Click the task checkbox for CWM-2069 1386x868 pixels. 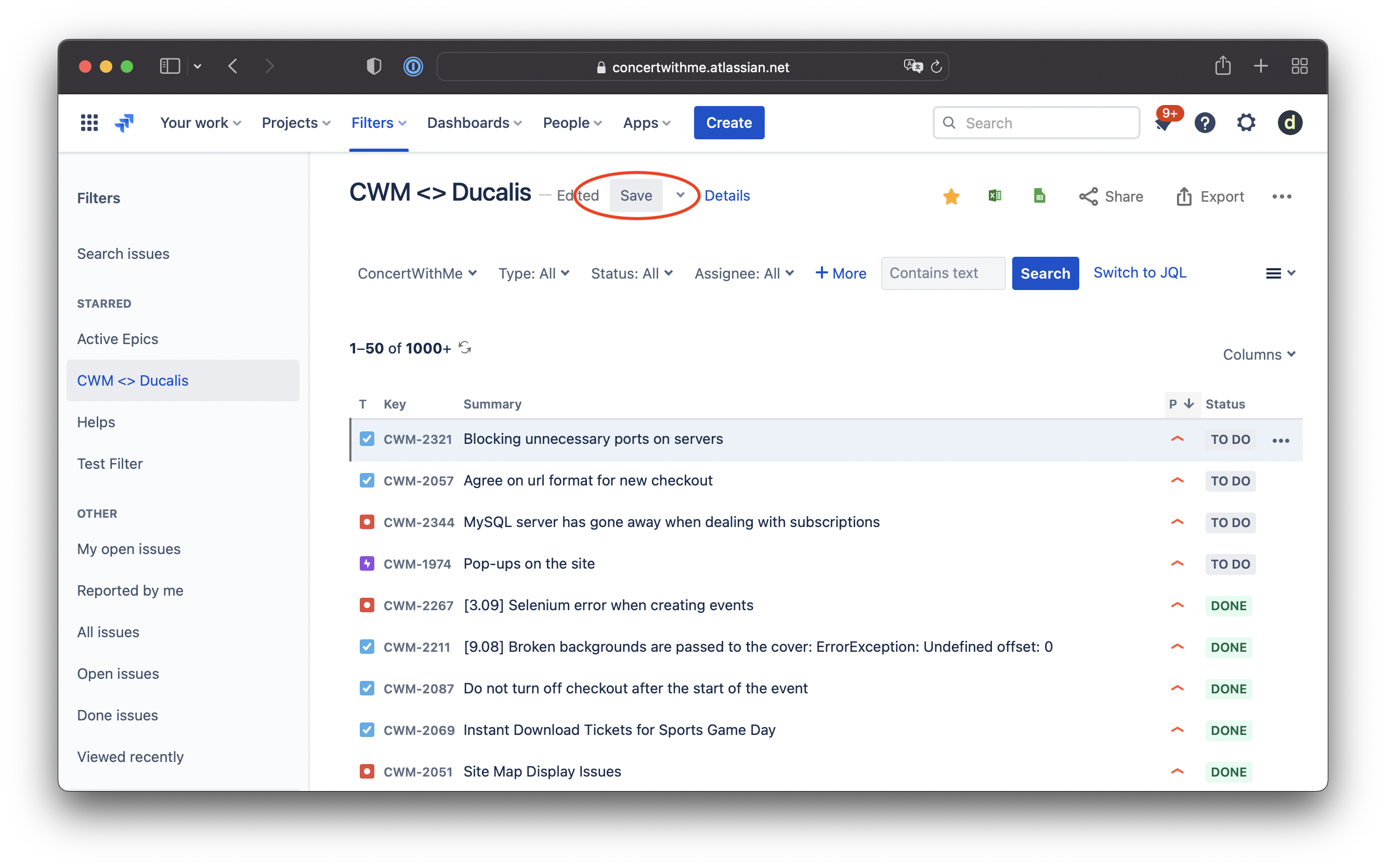pyautogui.click(x=367, y=730)
